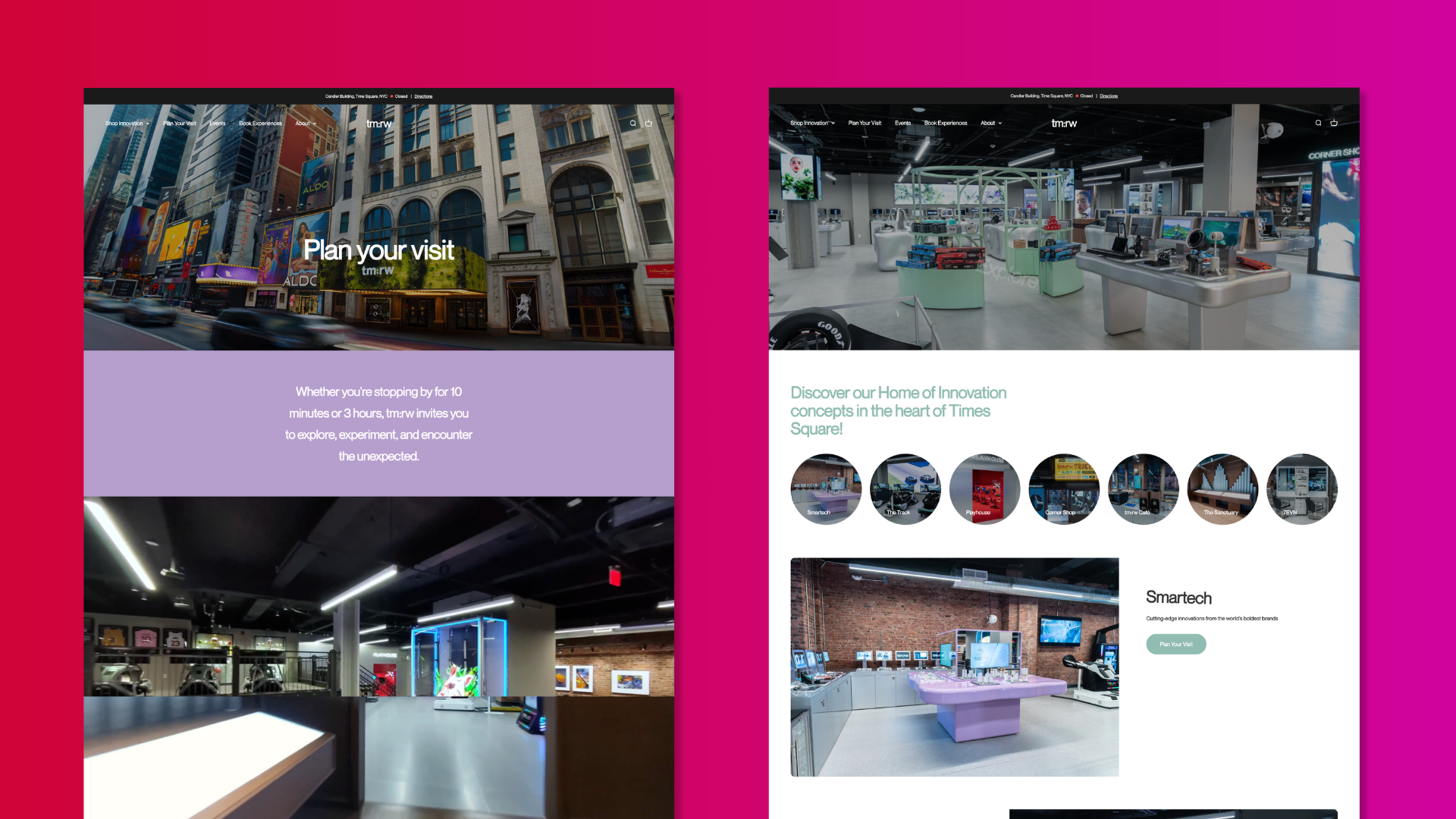Screen dimensions: 1456x819
Task: Expand Shop Innovation dropdown on left page
Action: click(x=127, y=124)
